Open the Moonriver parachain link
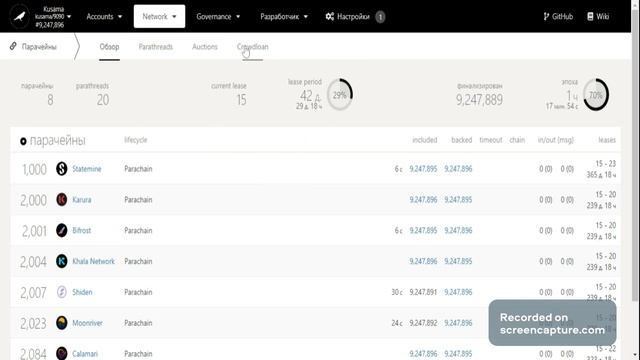 click(87, 323)
